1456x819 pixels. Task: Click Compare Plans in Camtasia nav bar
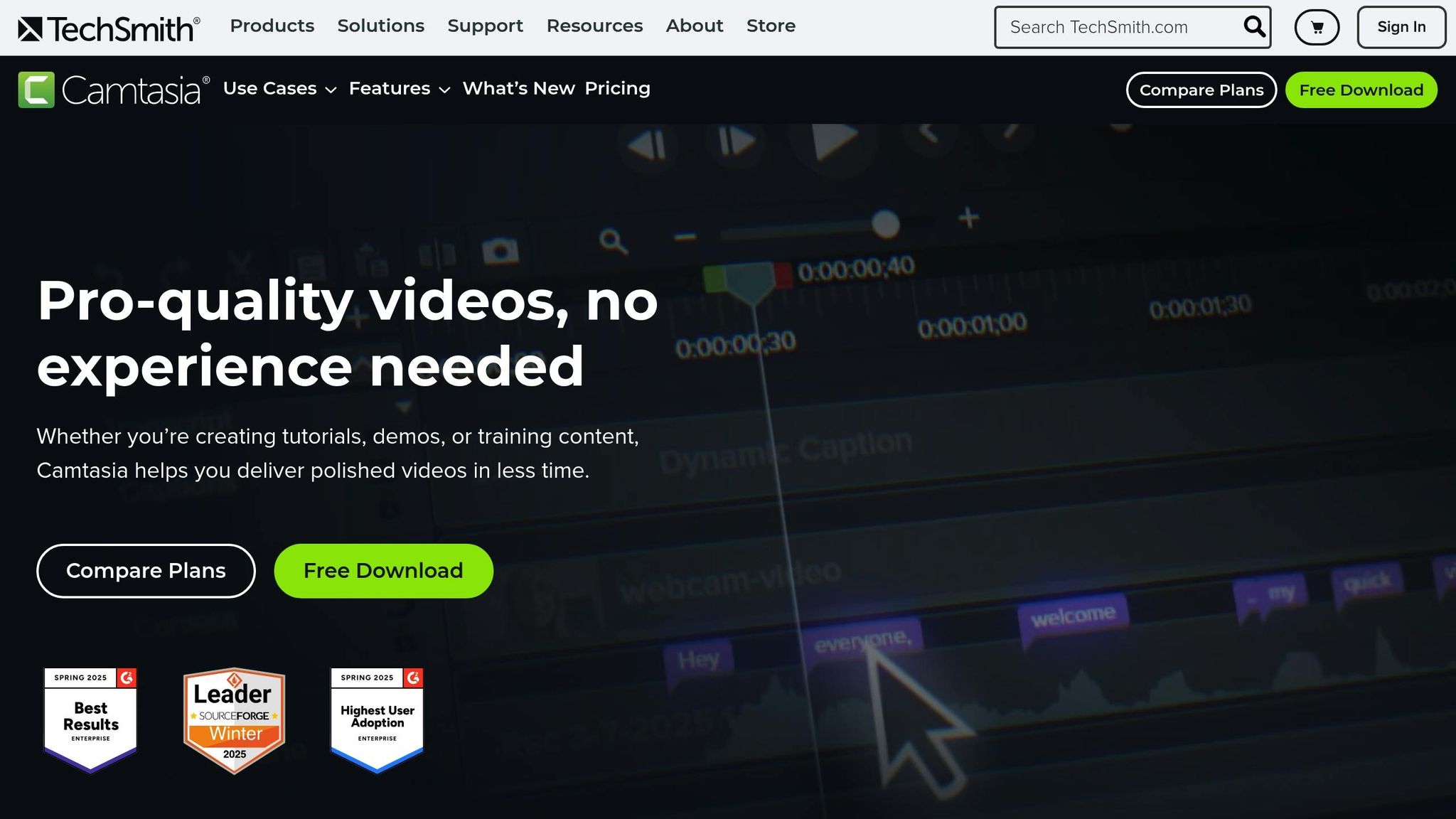[1201, 90]
